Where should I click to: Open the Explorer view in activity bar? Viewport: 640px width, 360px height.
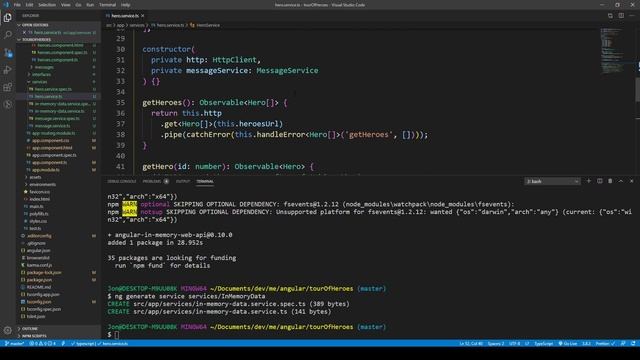pos(8,18)
